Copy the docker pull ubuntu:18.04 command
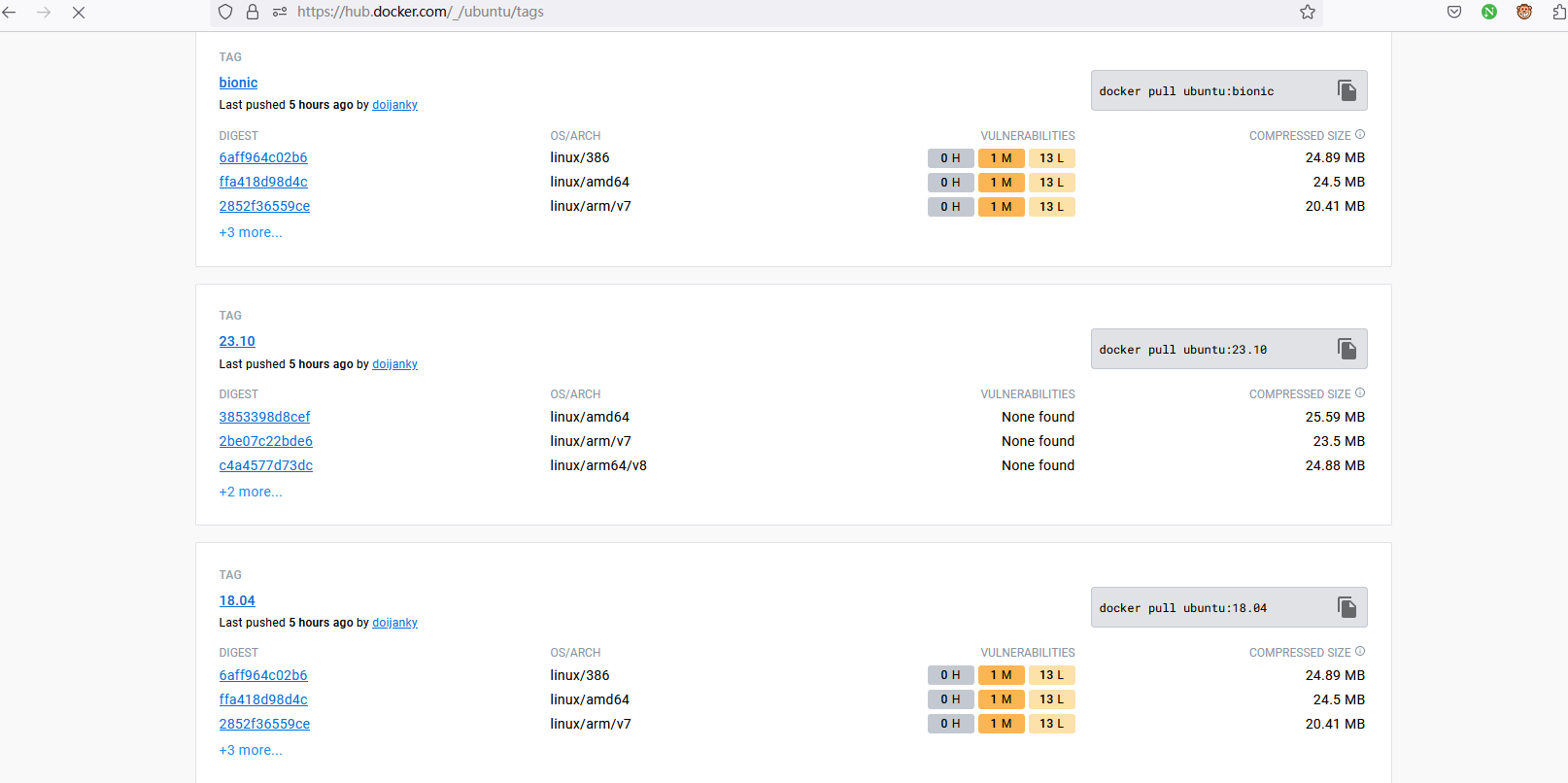 coord(1346,607)
